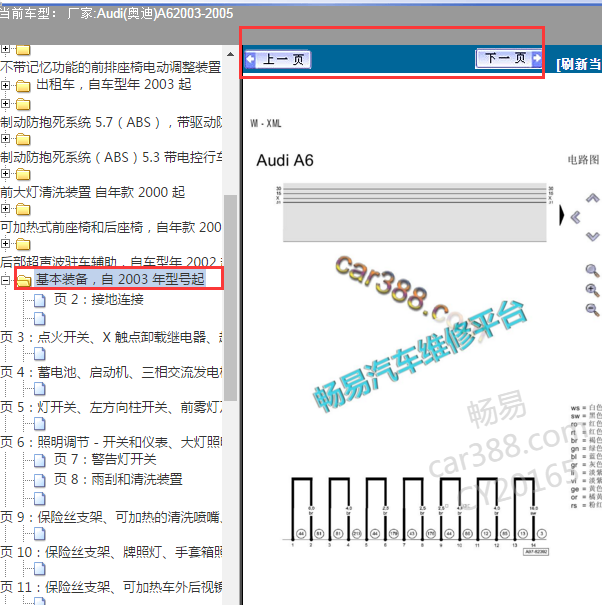602x605 pixels.
Task: Pan diagram up with the up arrow
Action: [x=592, y=199]
